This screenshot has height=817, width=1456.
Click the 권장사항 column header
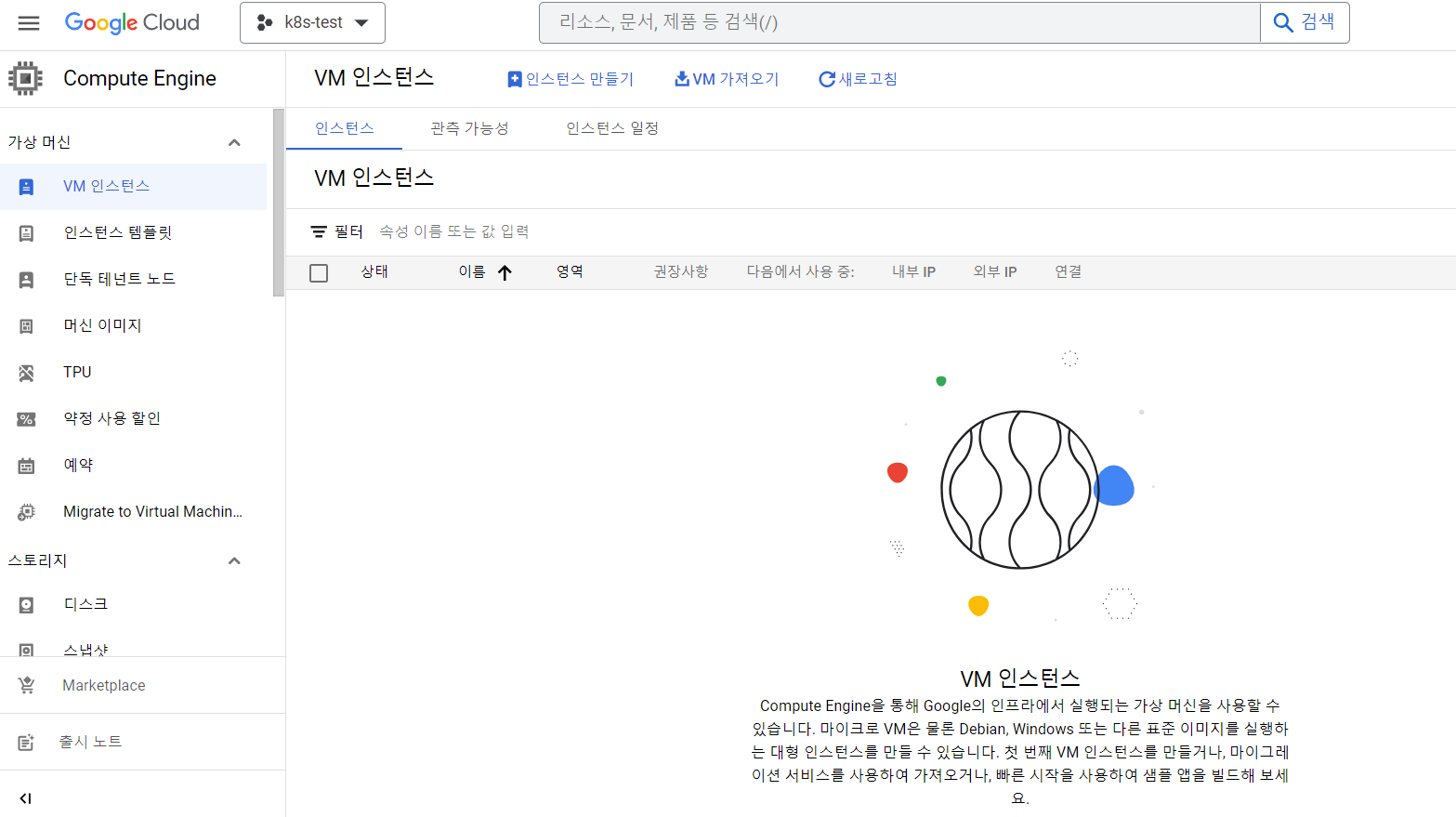(681, 272)
